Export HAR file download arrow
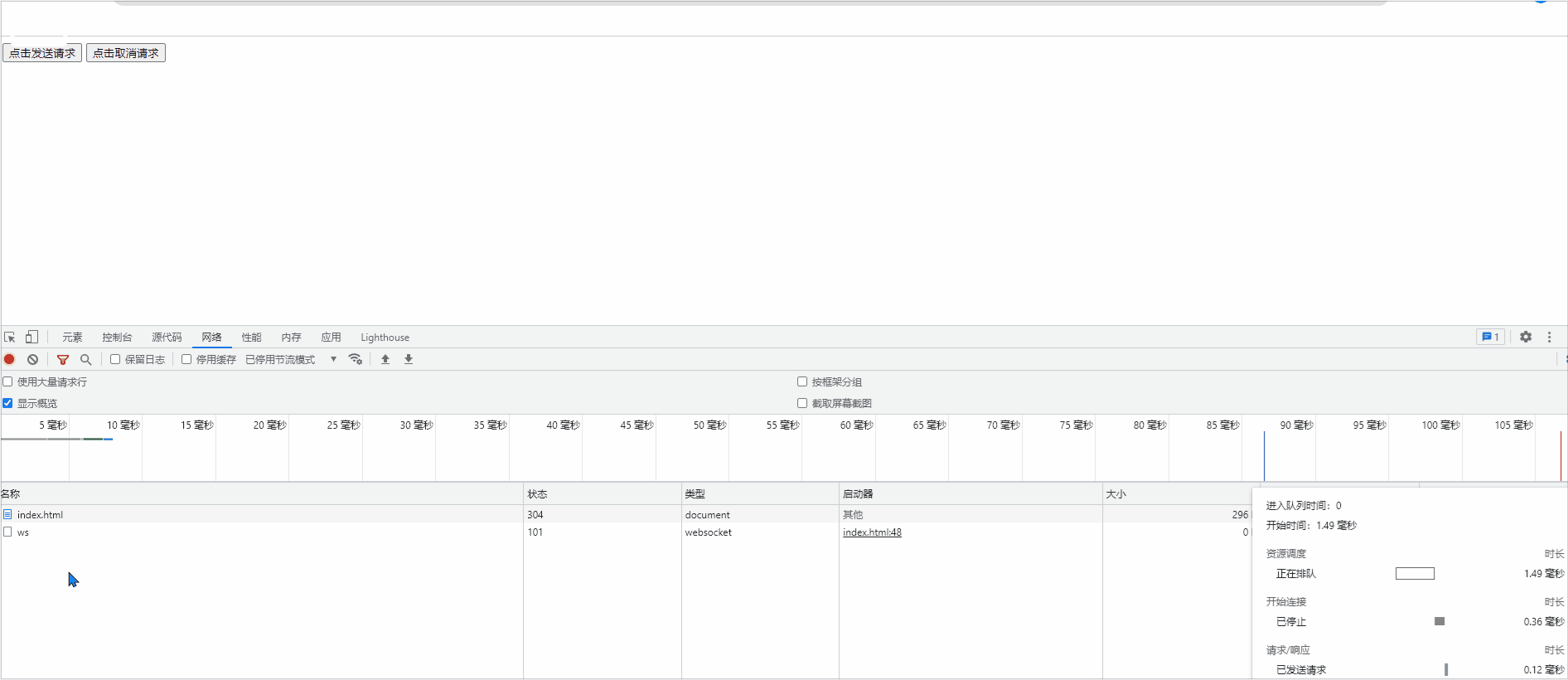This screenshot has height=680, width=1568. [409, 359]
